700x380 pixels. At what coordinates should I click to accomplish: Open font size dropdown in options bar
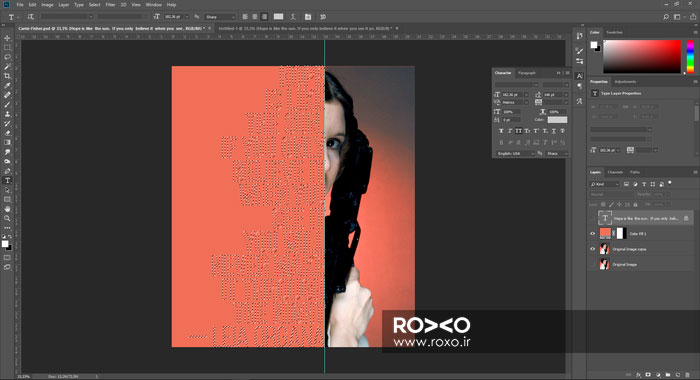click(x=187, y=17)
